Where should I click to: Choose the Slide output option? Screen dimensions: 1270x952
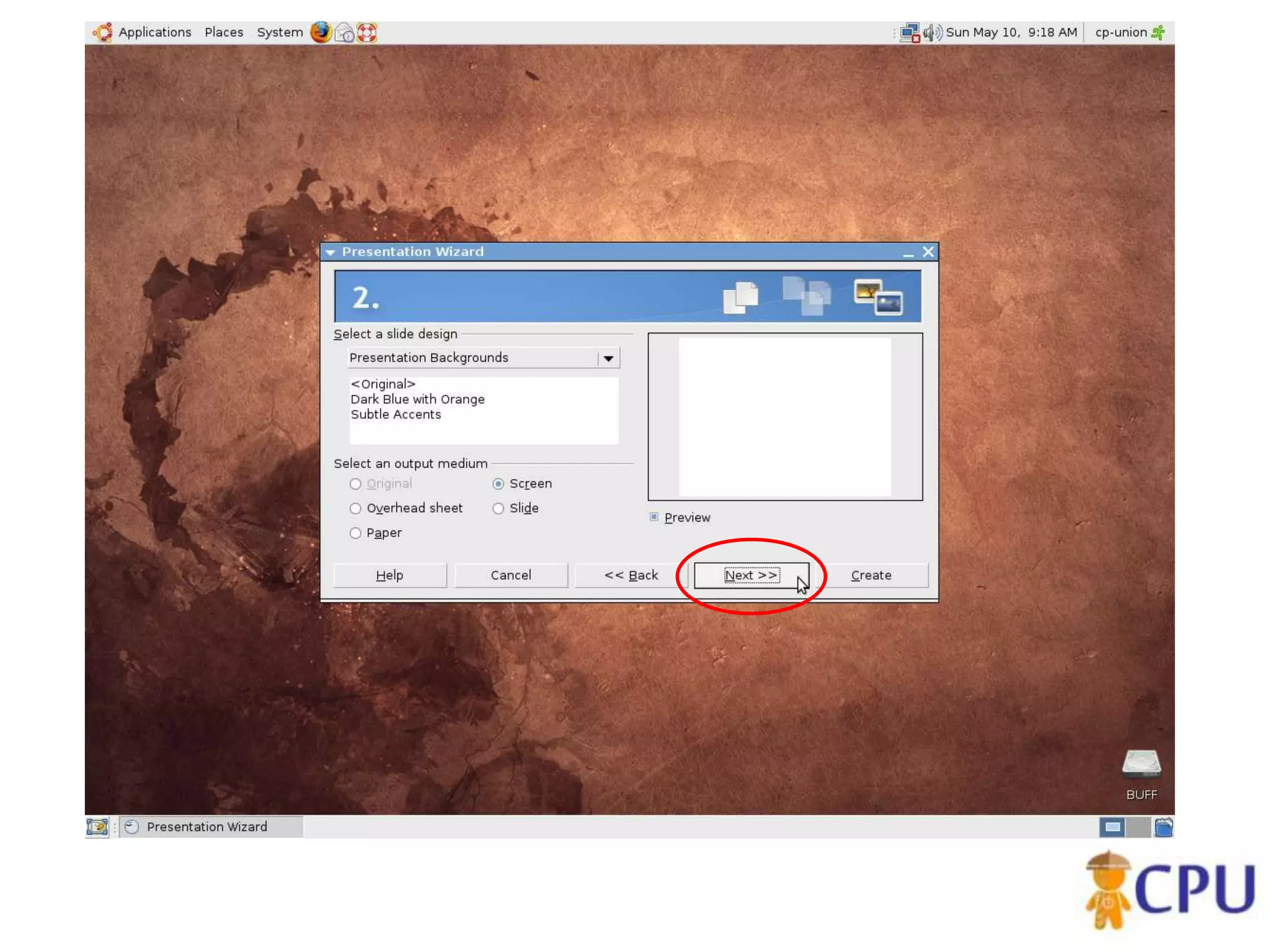[x=499, y=509]
